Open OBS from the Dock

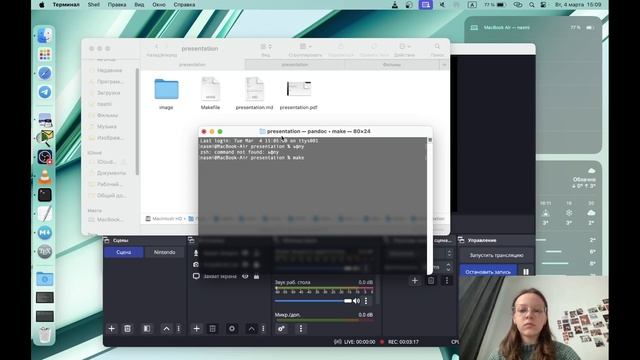pos(45,157)
